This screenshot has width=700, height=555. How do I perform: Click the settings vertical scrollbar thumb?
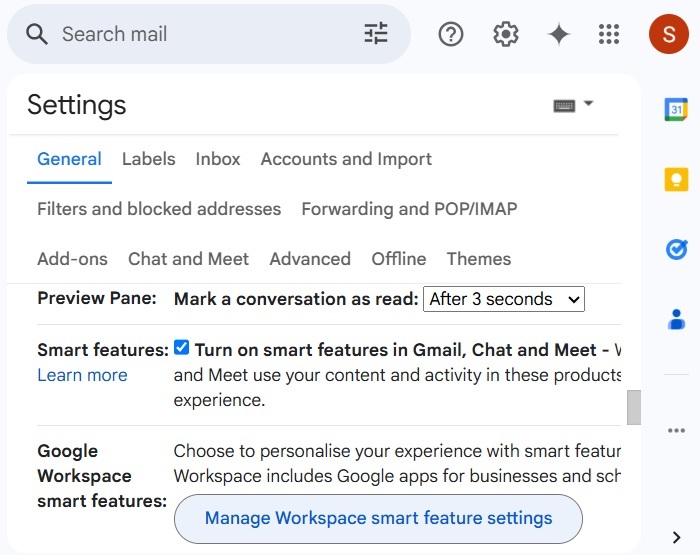[633, 407]
